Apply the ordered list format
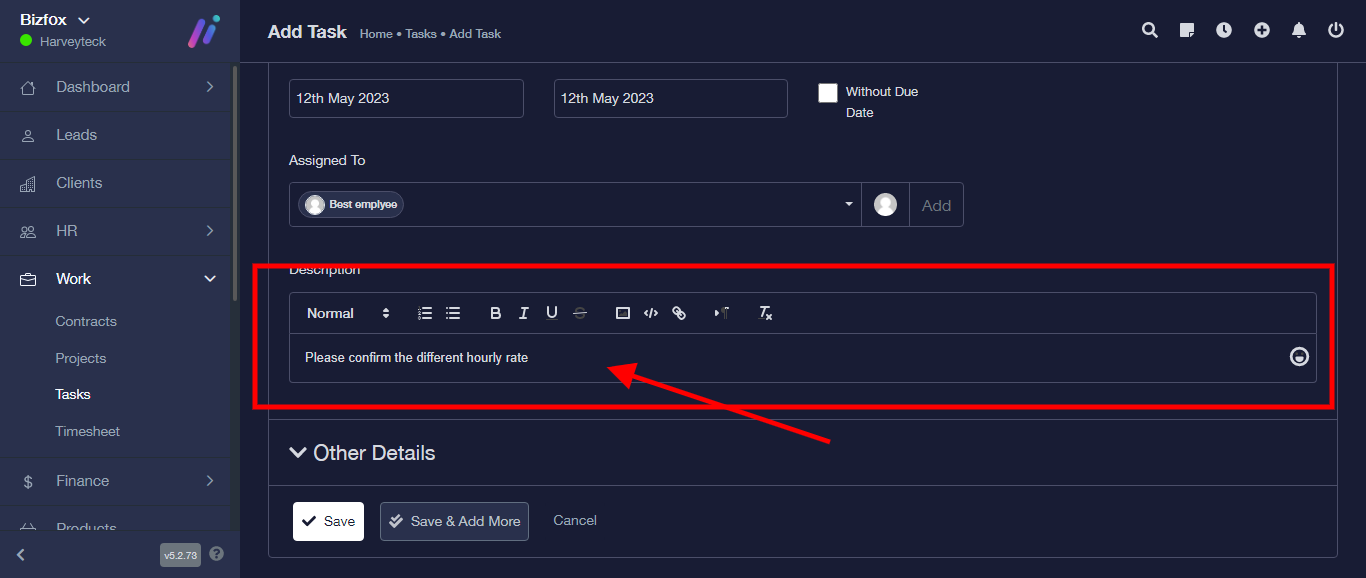1366x578 pixels. coord(425,313)
